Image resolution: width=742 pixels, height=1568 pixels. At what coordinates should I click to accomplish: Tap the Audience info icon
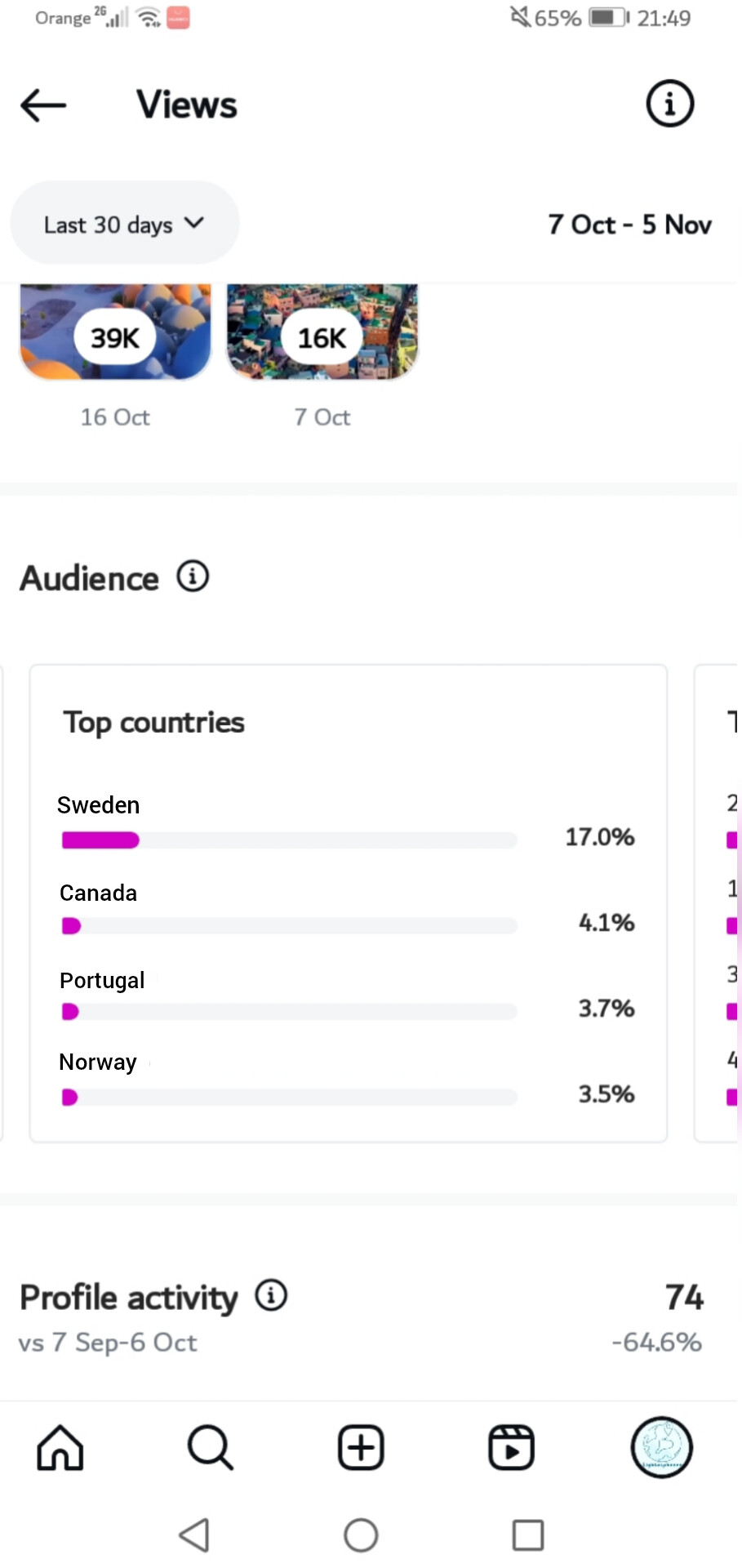193,577
